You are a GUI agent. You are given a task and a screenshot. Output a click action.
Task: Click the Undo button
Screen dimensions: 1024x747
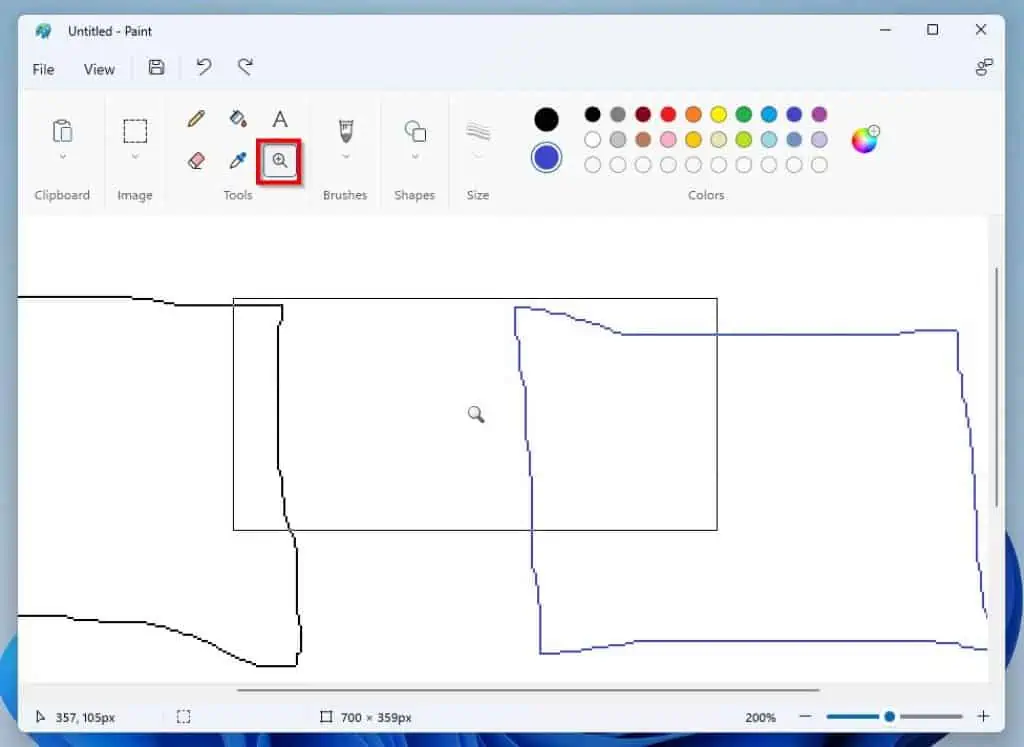click(203, 67)
